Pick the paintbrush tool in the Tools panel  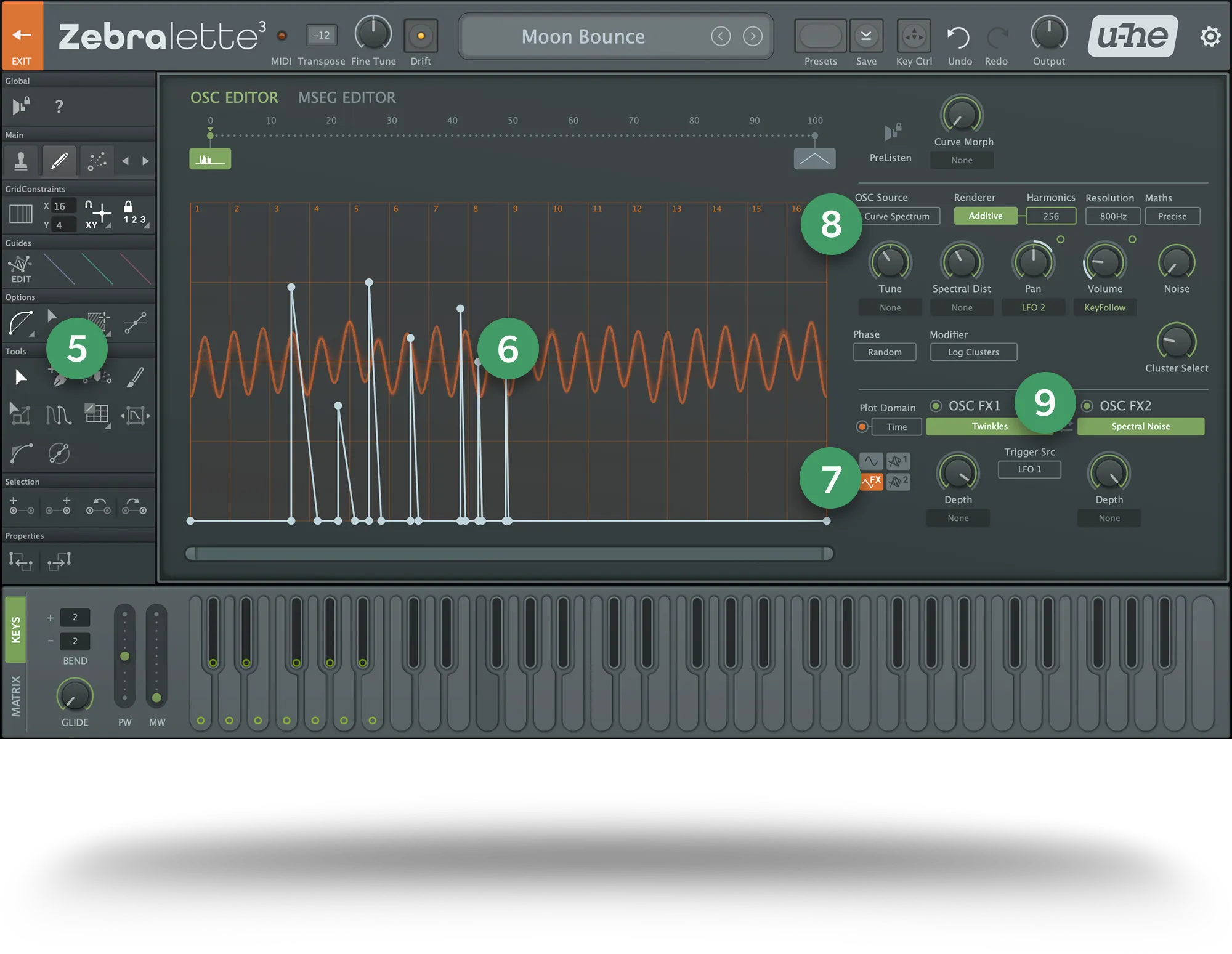point(134,377)
